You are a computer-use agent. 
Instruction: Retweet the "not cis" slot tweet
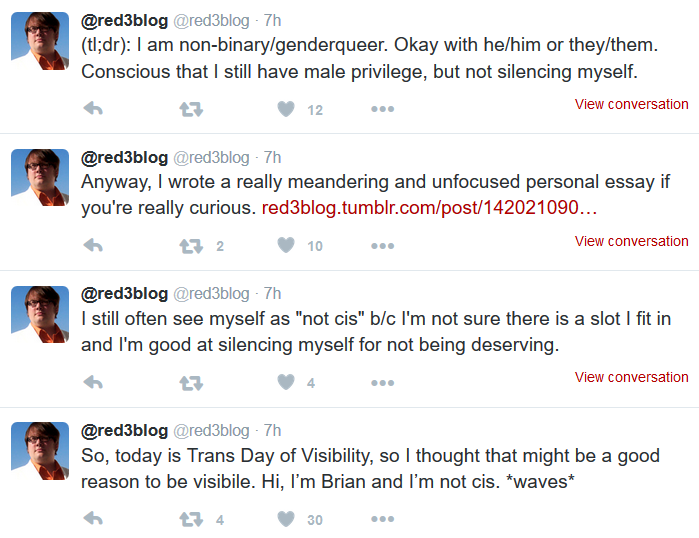[x=191, y=383]
